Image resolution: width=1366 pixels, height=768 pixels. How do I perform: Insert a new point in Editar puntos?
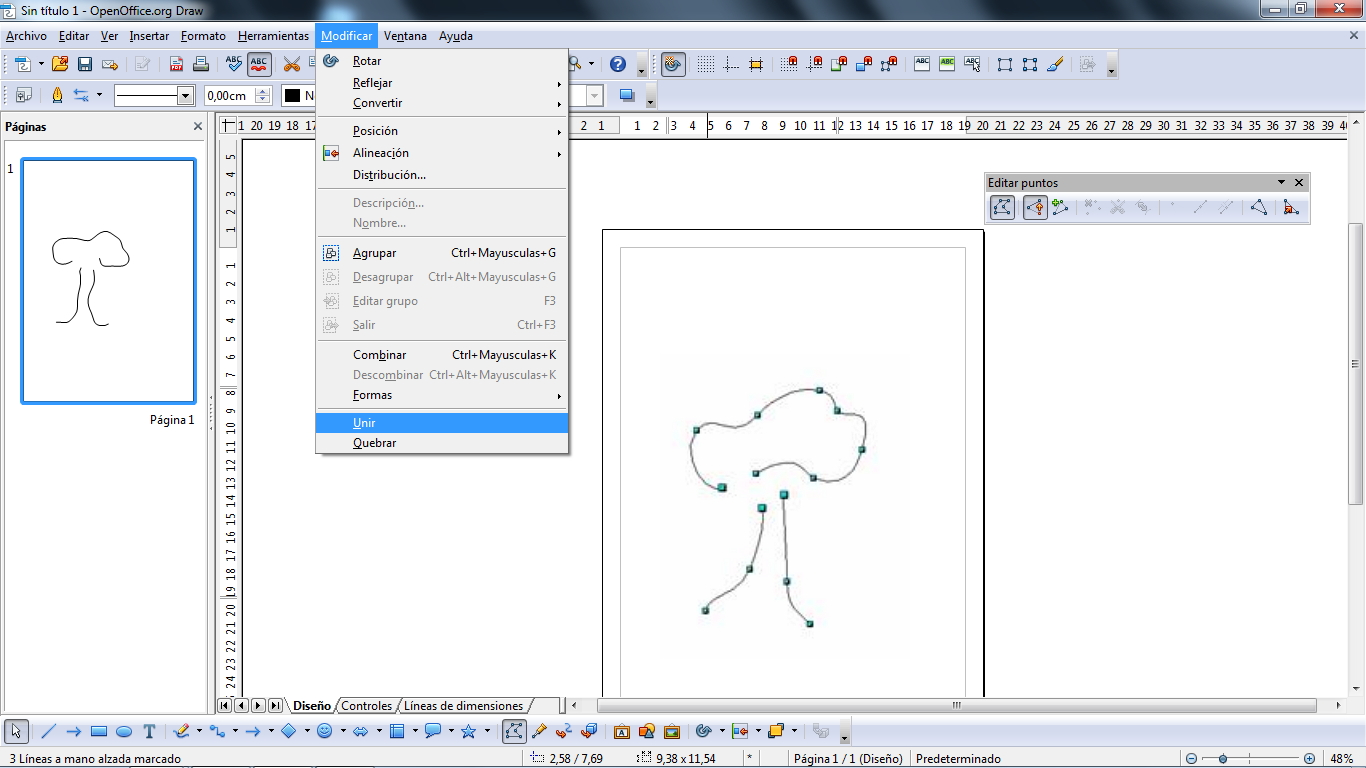pyautogui.click(x=1060, y=207)
